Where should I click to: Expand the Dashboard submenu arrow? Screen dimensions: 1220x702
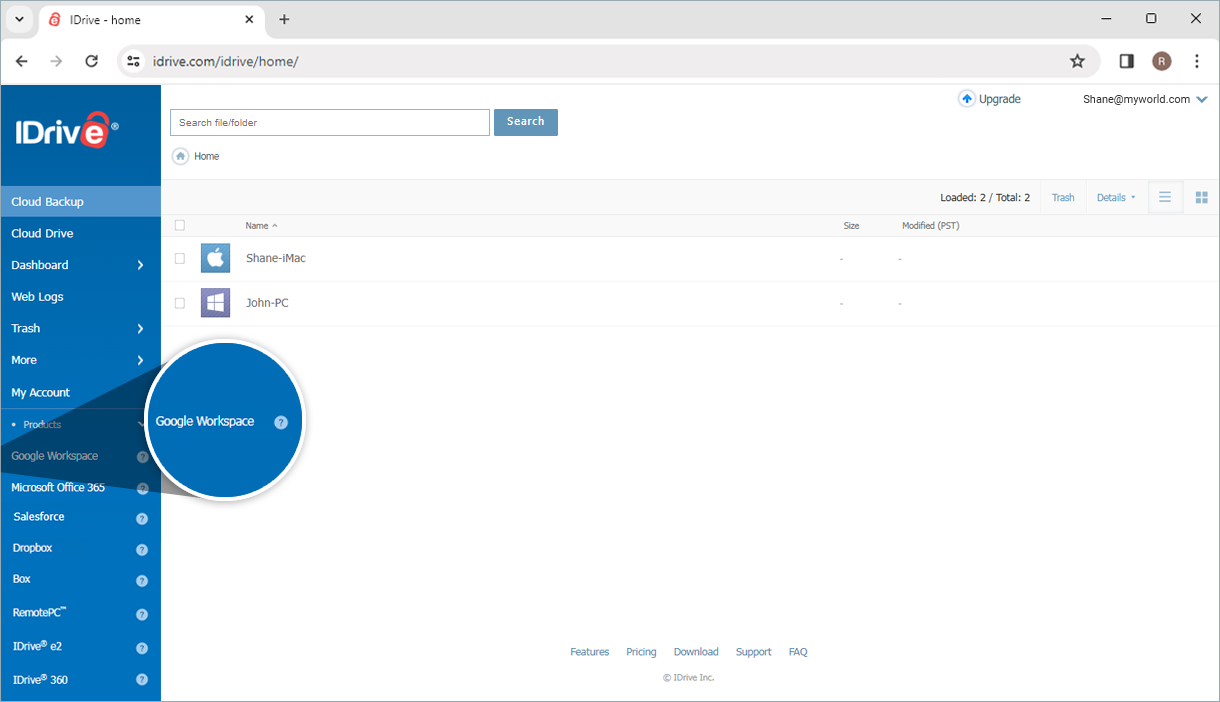(140, 265)
